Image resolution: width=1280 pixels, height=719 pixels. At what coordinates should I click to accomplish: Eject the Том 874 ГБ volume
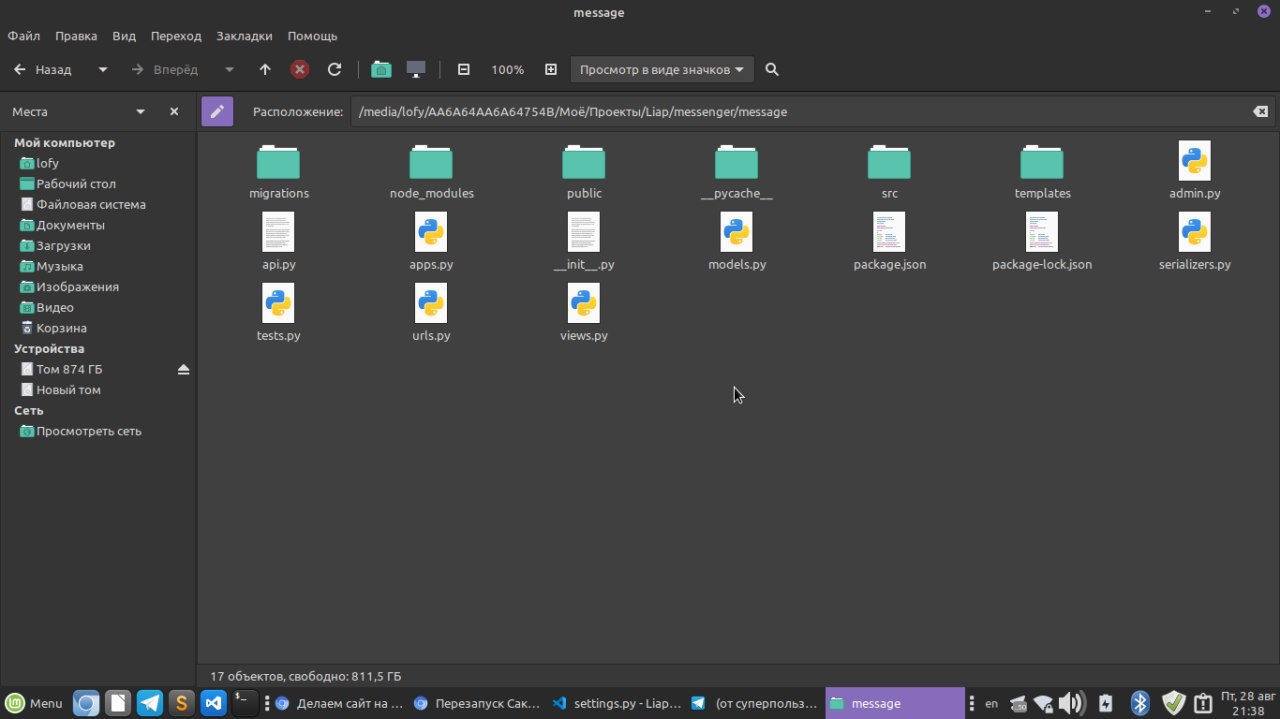183,369
